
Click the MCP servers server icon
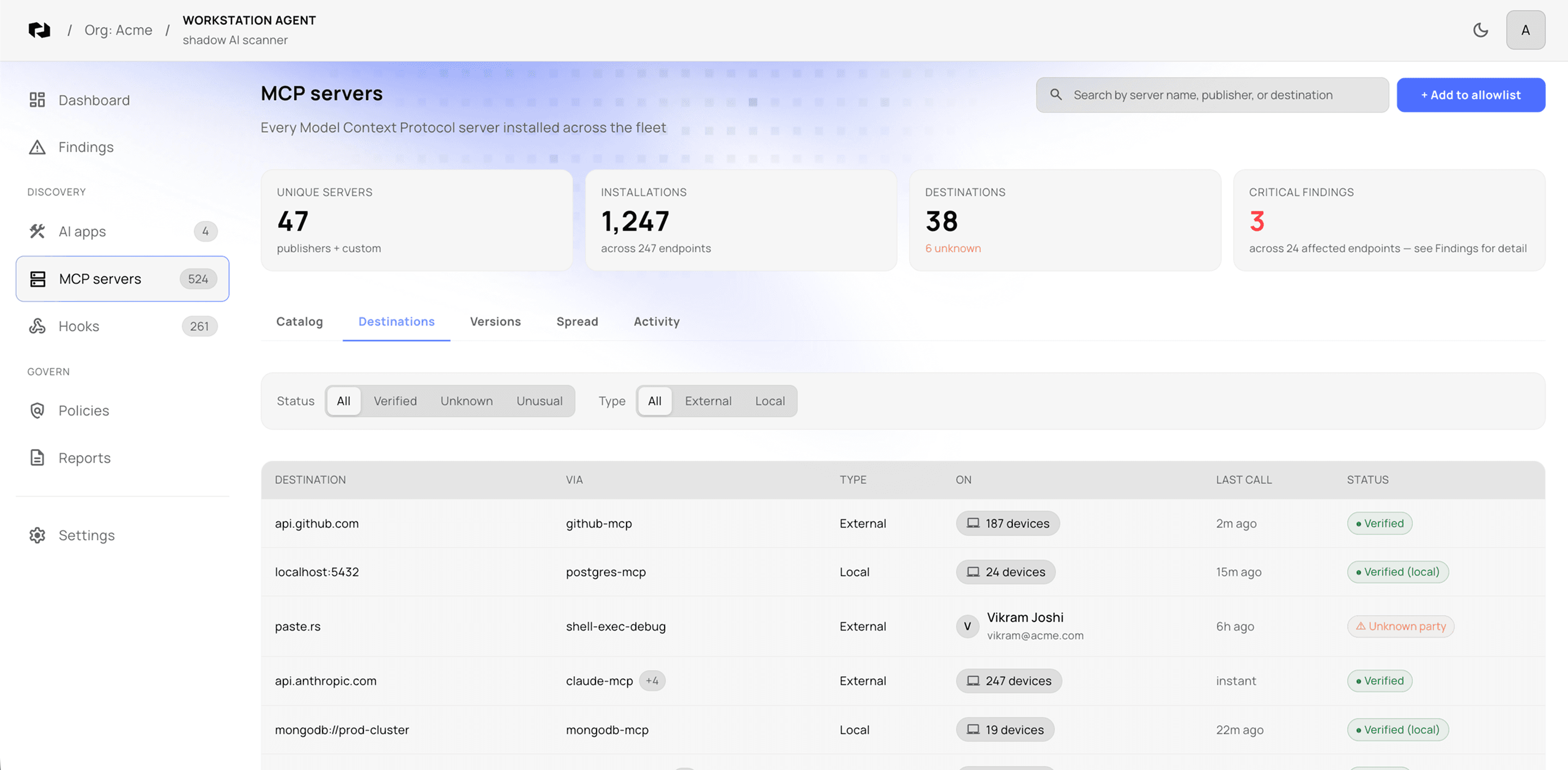coord(38,279)
